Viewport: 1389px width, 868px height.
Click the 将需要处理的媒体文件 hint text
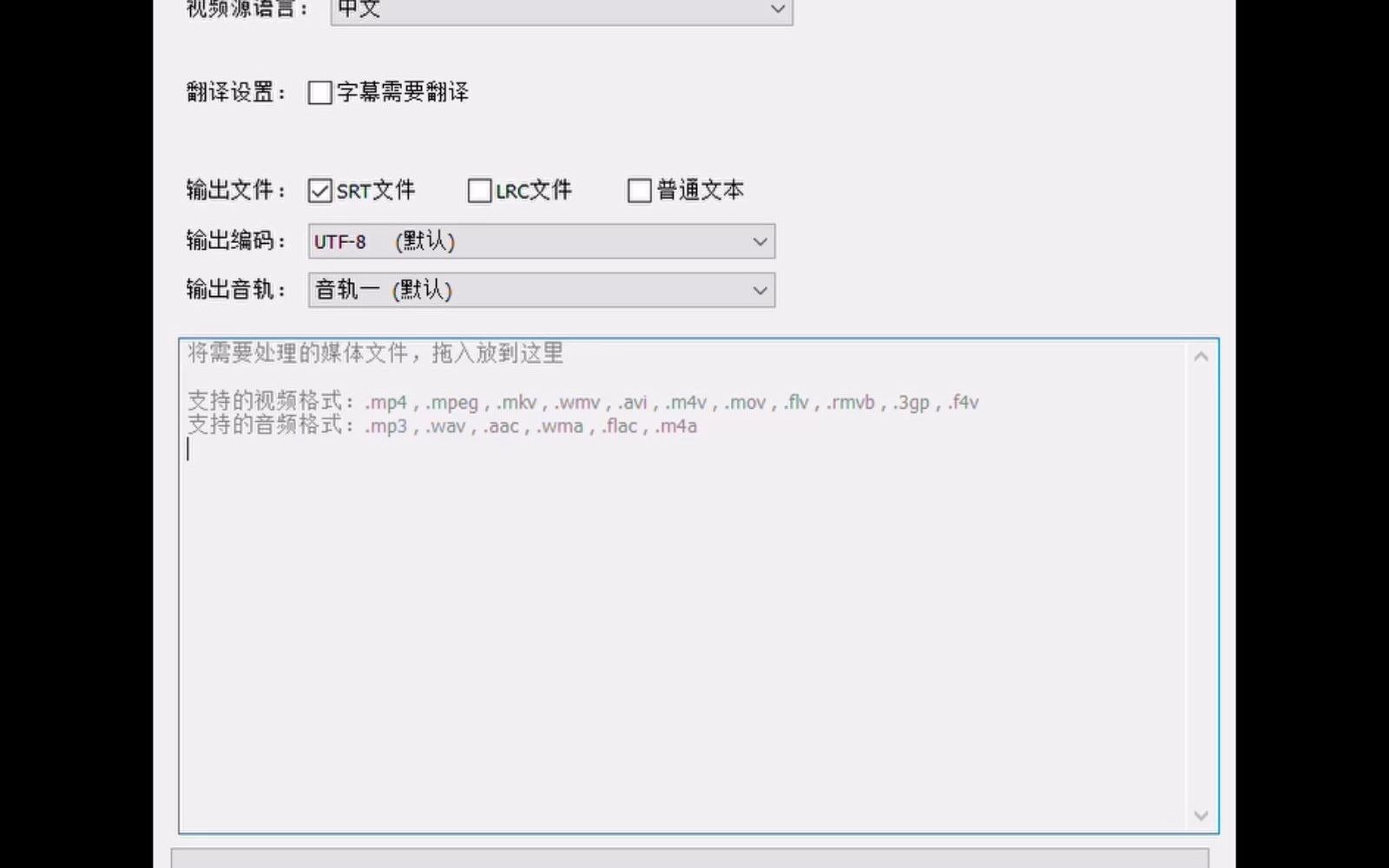[375, 353]
